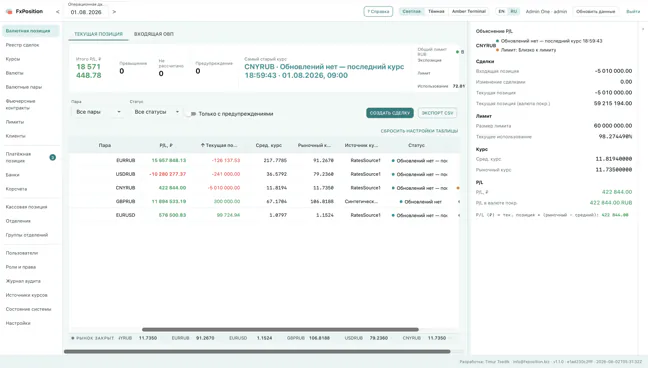Open Корсчета in sidebar
The image size is (648, 368).
[x=31, y=189]
